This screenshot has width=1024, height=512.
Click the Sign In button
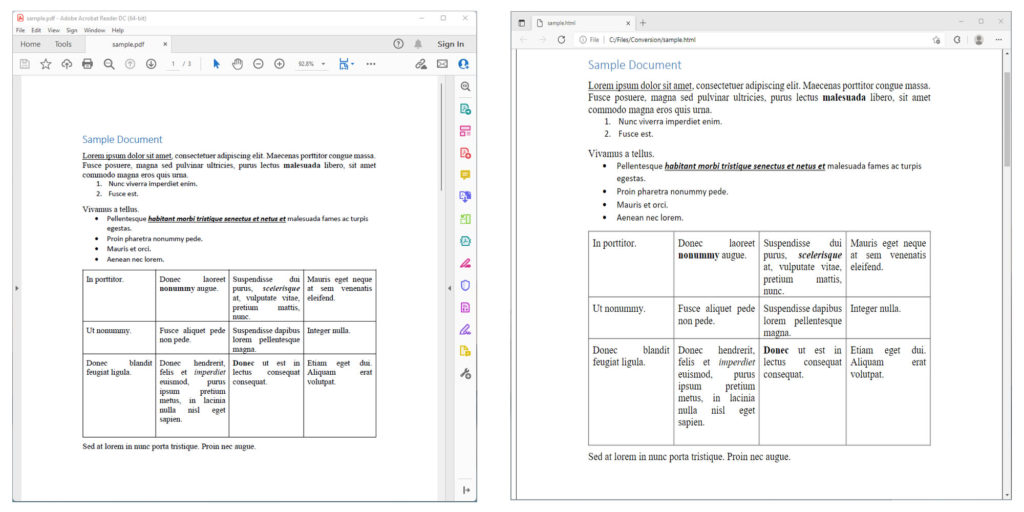tap(450, 44)
